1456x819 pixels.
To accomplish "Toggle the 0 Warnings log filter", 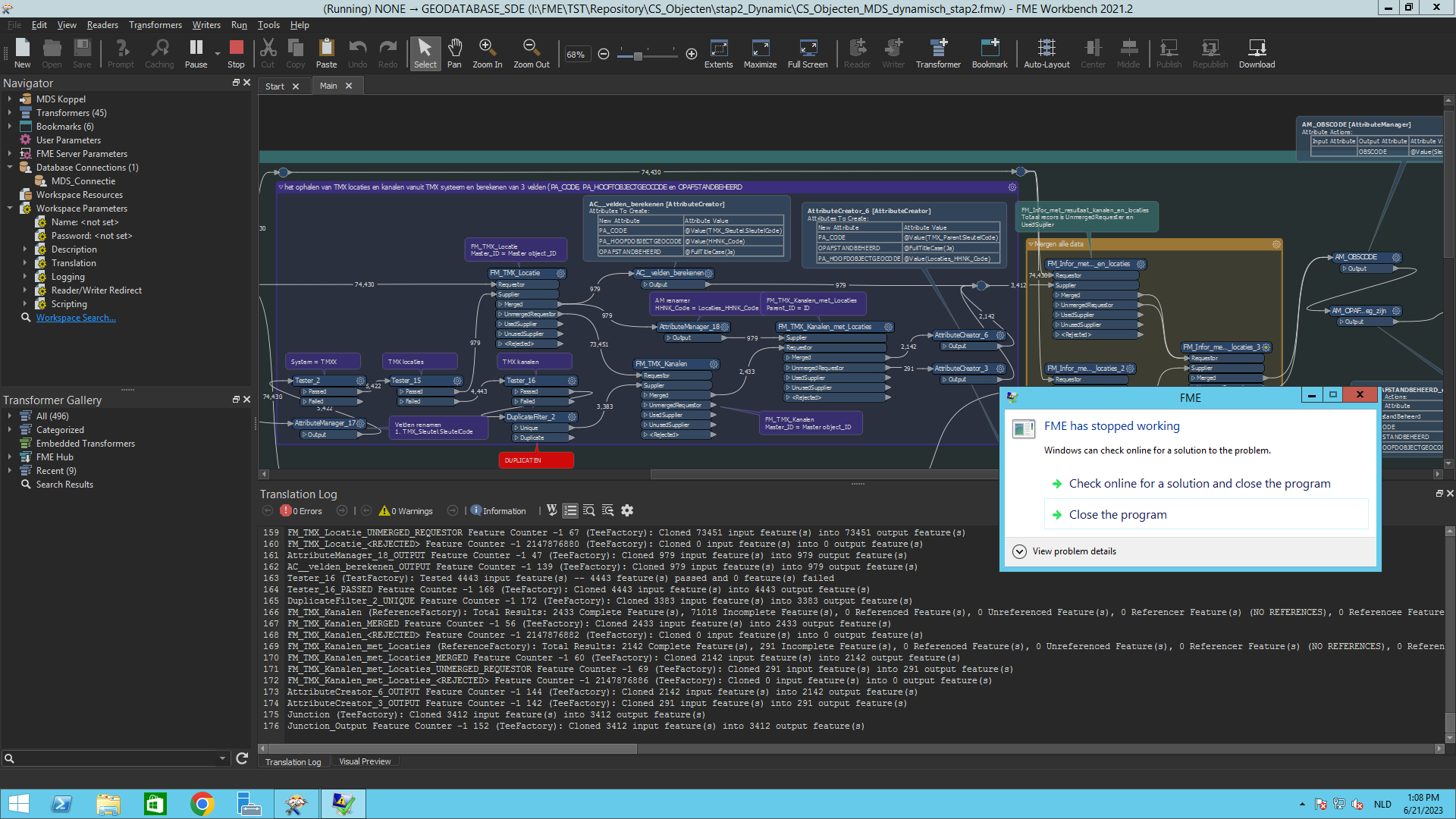I will [406, 510].
